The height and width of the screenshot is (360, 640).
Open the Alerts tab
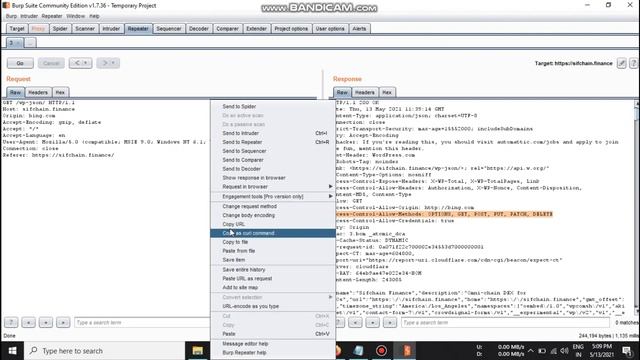click(359, 29)
